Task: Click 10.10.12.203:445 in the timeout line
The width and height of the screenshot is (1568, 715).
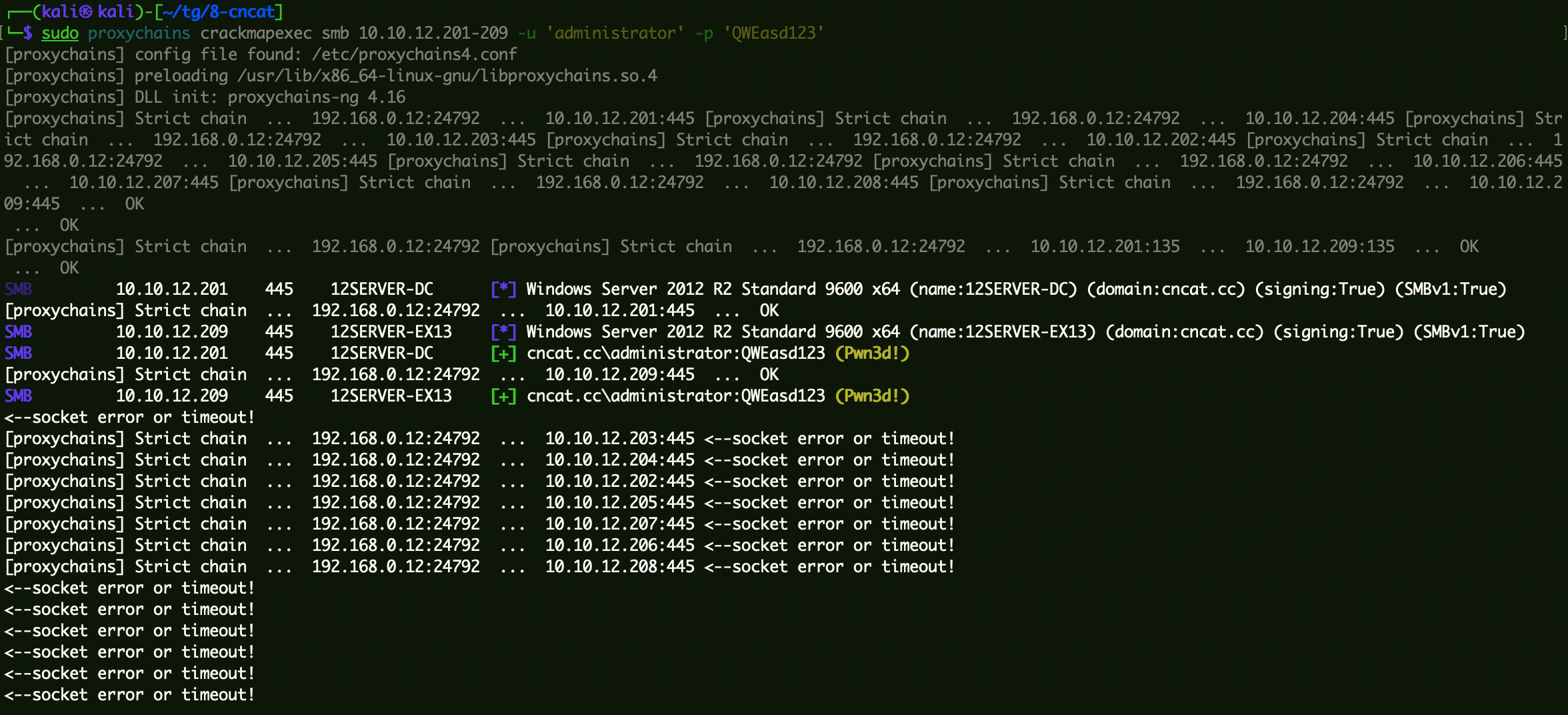Action: pos(620,438)
